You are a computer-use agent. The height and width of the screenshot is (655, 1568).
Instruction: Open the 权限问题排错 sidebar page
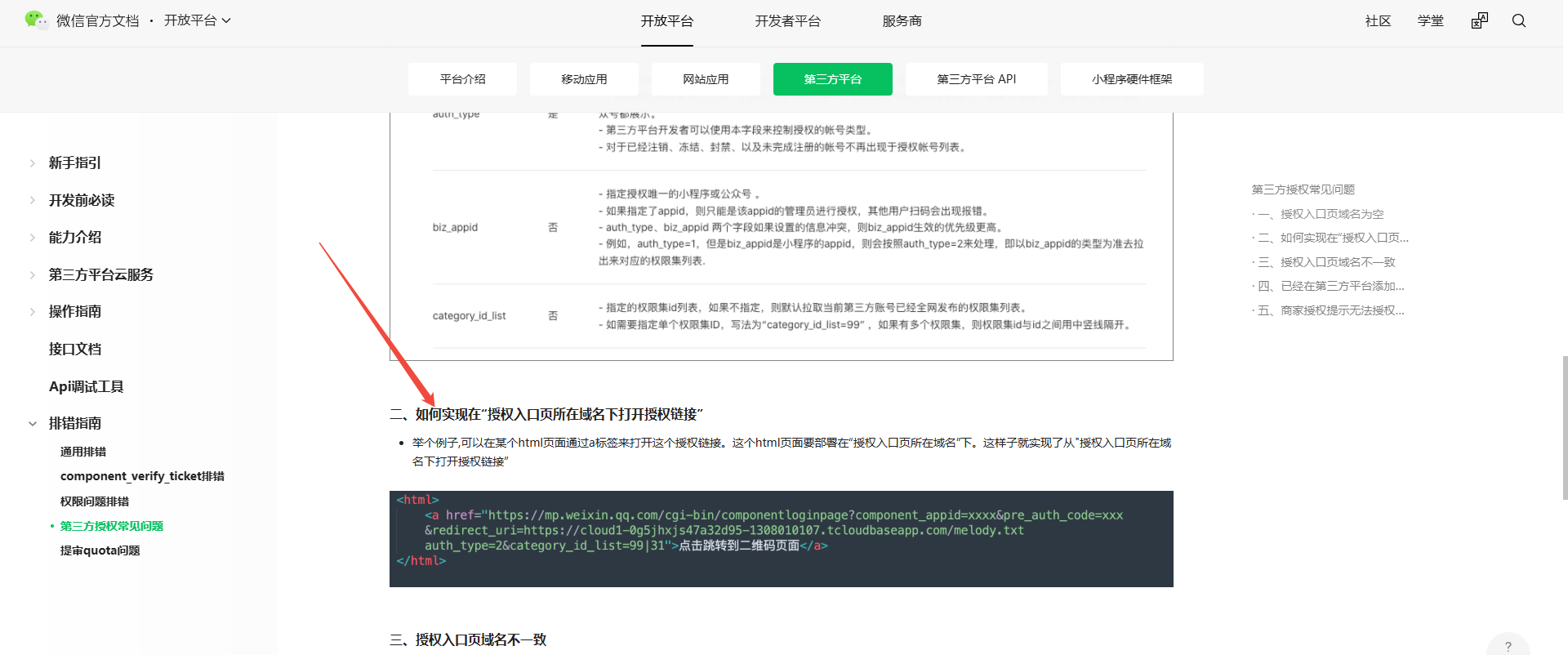tap(95, 501)
